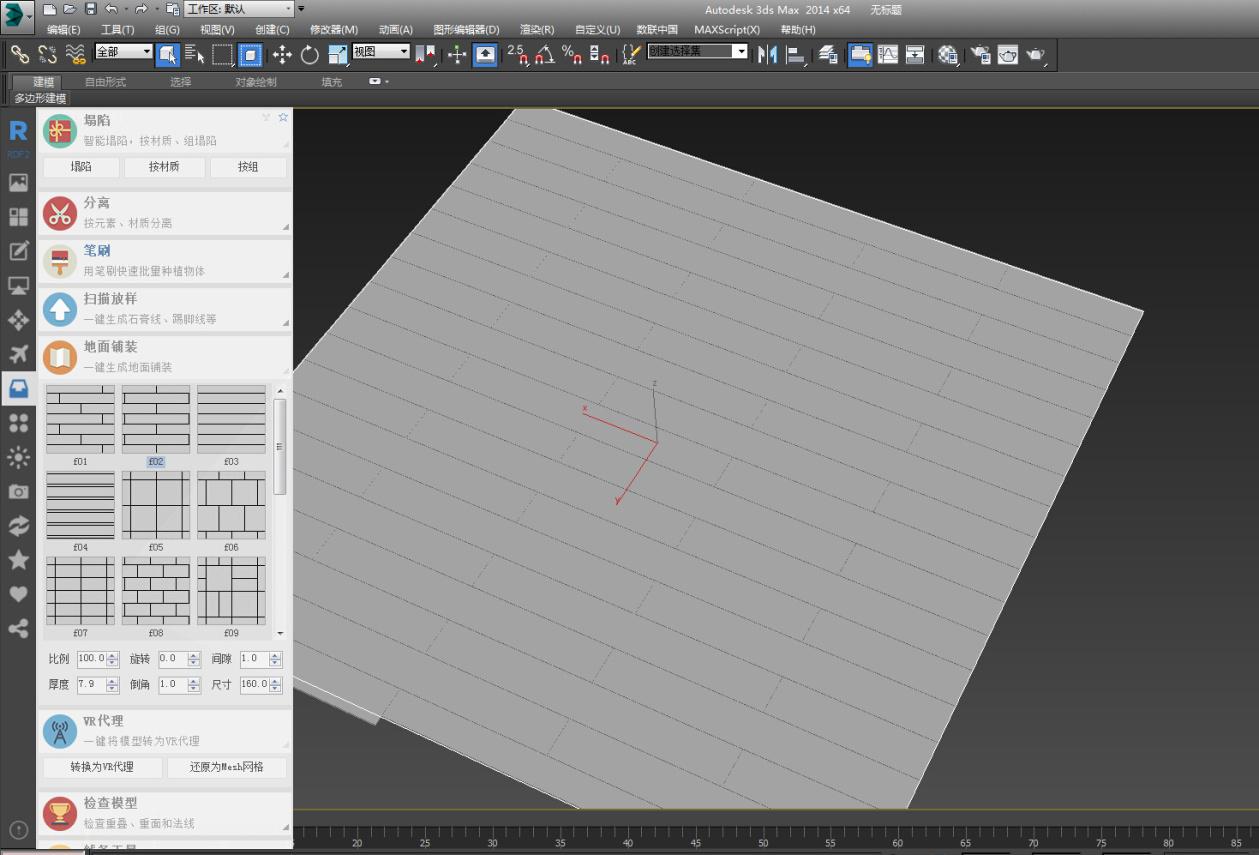Click the airplane icon in the sidebar
Screen dimensions: 1259x855
tap(18, 354)
